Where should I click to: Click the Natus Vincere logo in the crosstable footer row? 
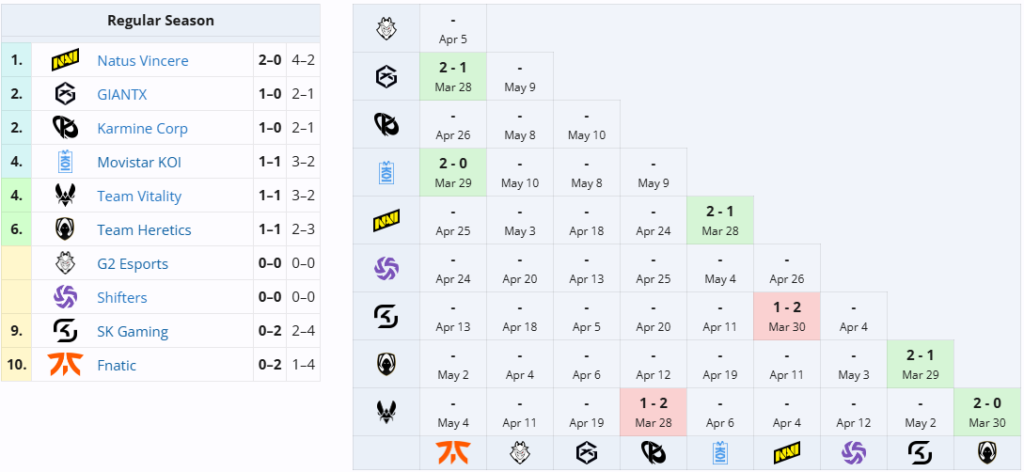(786, 453)
